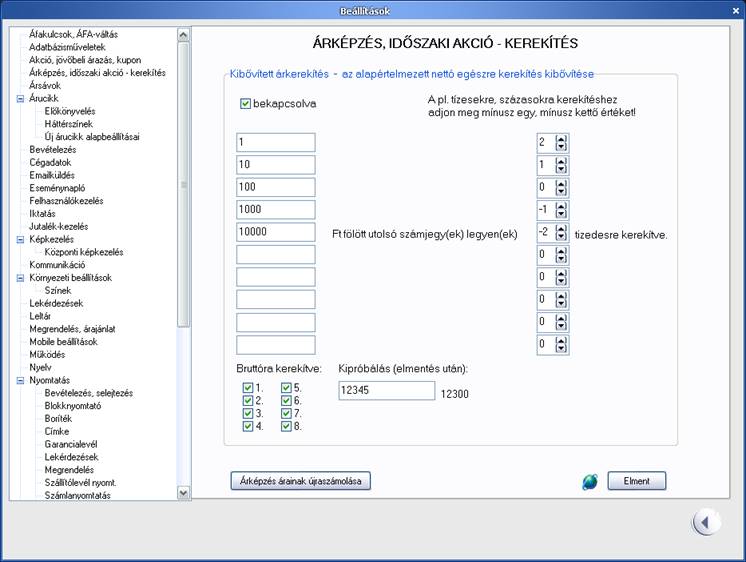Select Központi képkezelés item
Image resolution: width=746 pixels, height=562 pixels.
[x=84, y=252]
